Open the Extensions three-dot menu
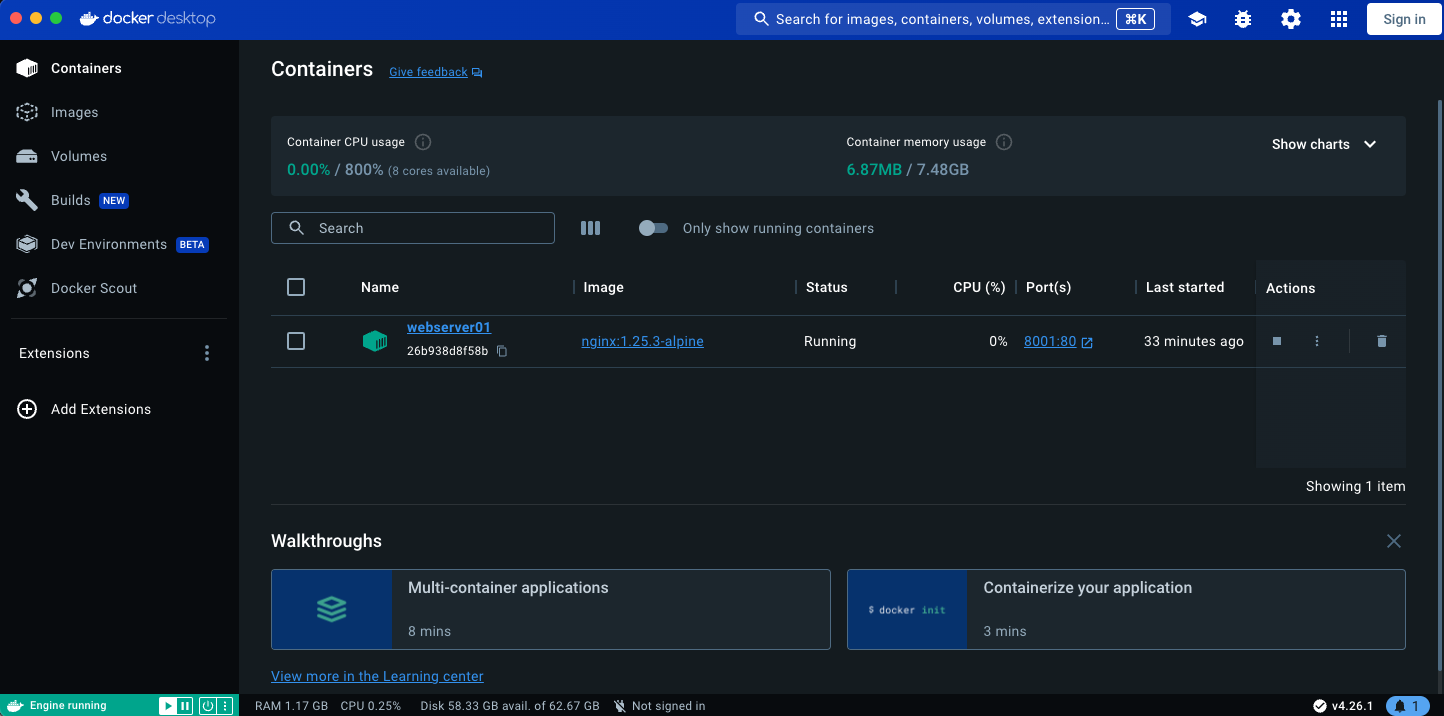This screenshot has height=716, width=1444. [x=207, y=353]
